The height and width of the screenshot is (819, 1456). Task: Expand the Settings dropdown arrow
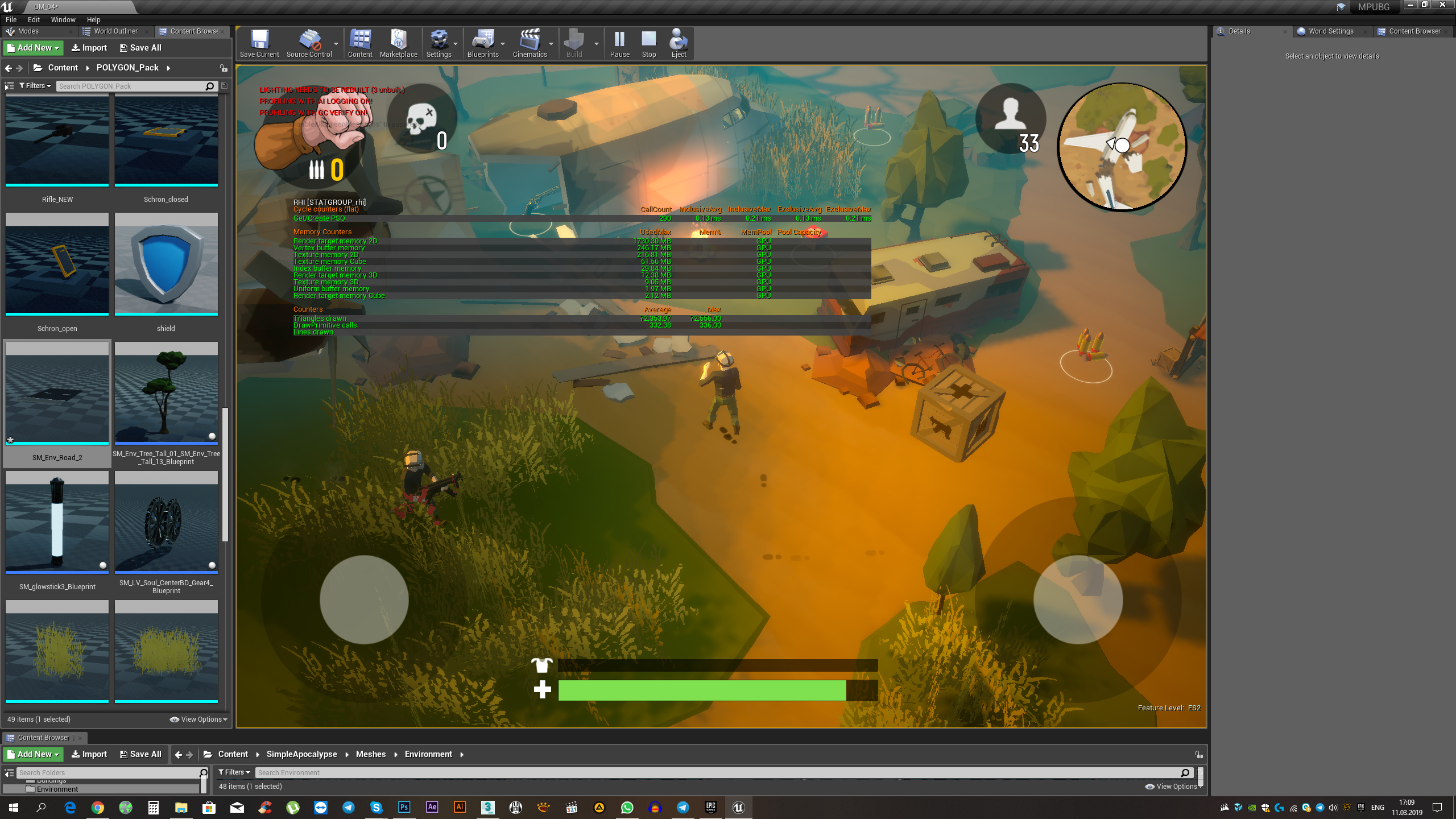[456, 43]
